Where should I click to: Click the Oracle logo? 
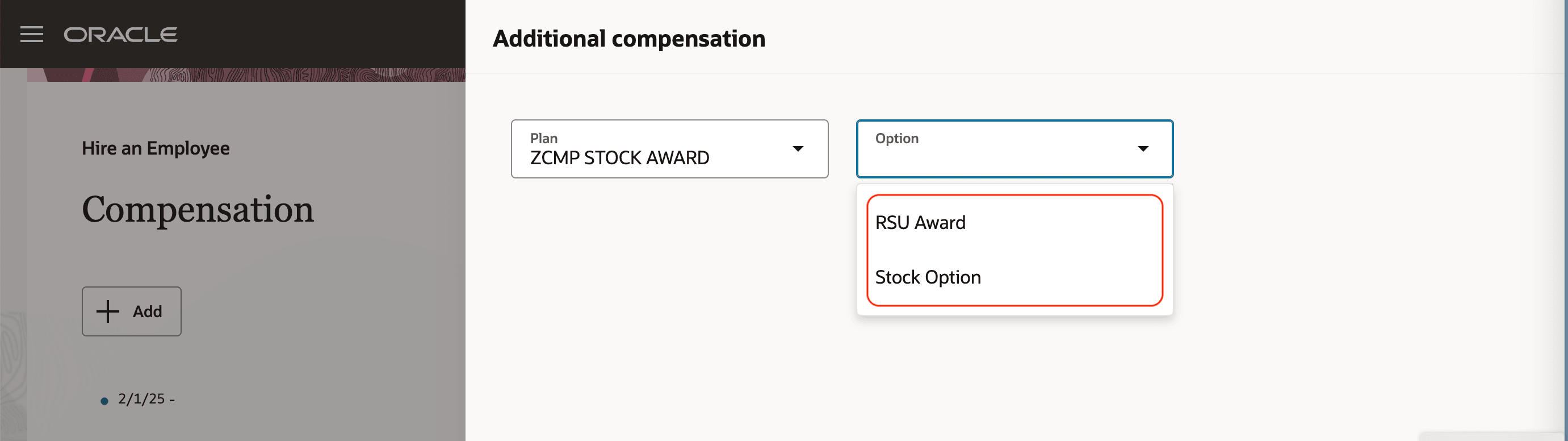pos(120,35)
